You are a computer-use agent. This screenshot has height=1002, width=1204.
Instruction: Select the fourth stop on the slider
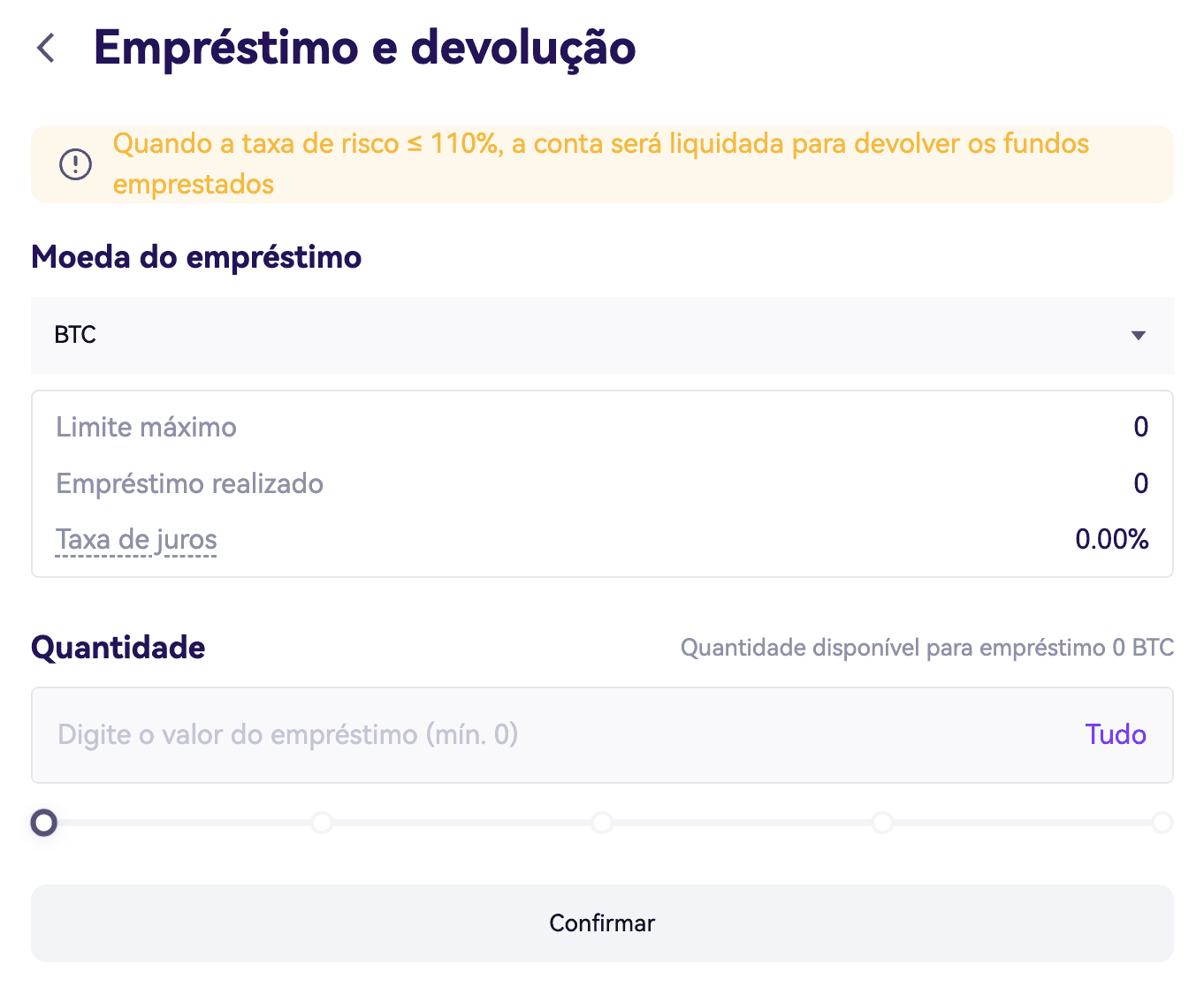(882, 824)
